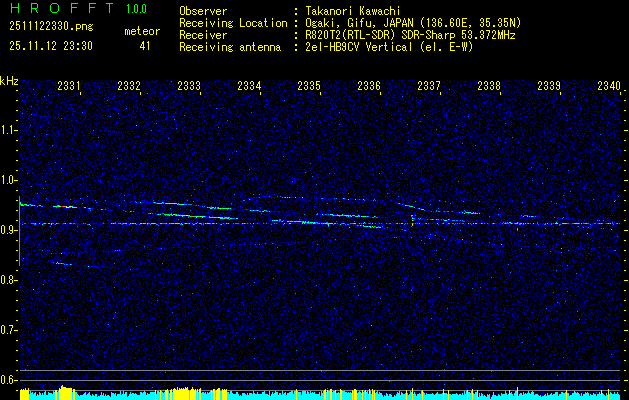629x400 pixels.
Task: Click the date stamp 25.11.12 23:30
Action: [x=51, y=46]
